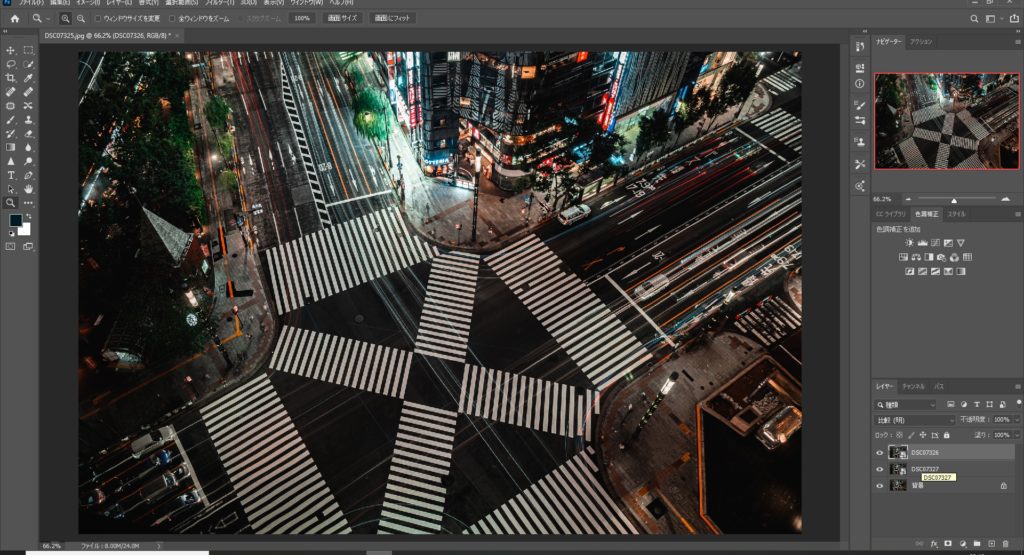Toggle lock transparent pixels icon
Image resolution: width=1024 pixels, height=555 pixels.
click(x=899, y=435)
